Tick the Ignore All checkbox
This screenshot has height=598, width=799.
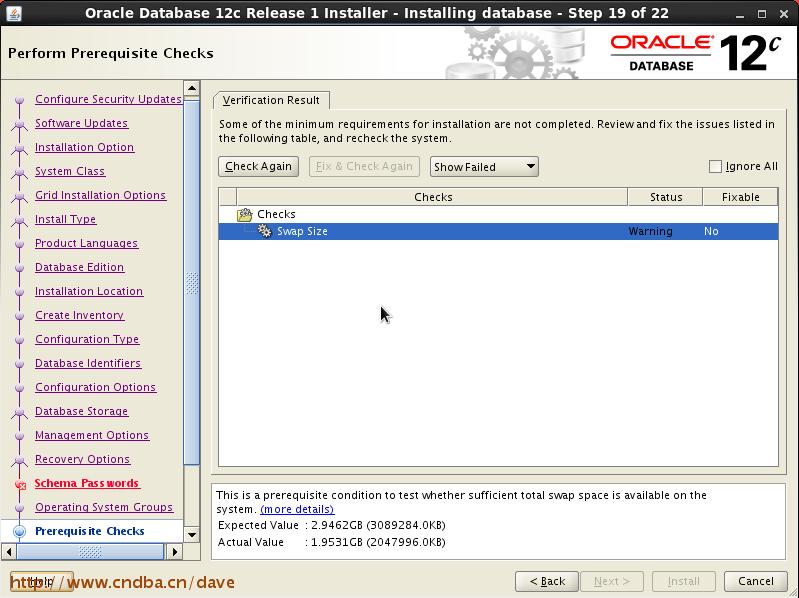coord(715,167)
